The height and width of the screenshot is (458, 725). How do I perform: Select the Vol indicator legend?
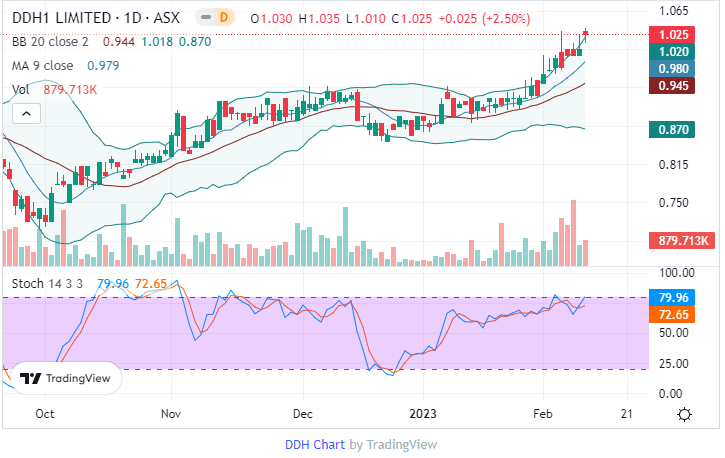coord(20,89)
